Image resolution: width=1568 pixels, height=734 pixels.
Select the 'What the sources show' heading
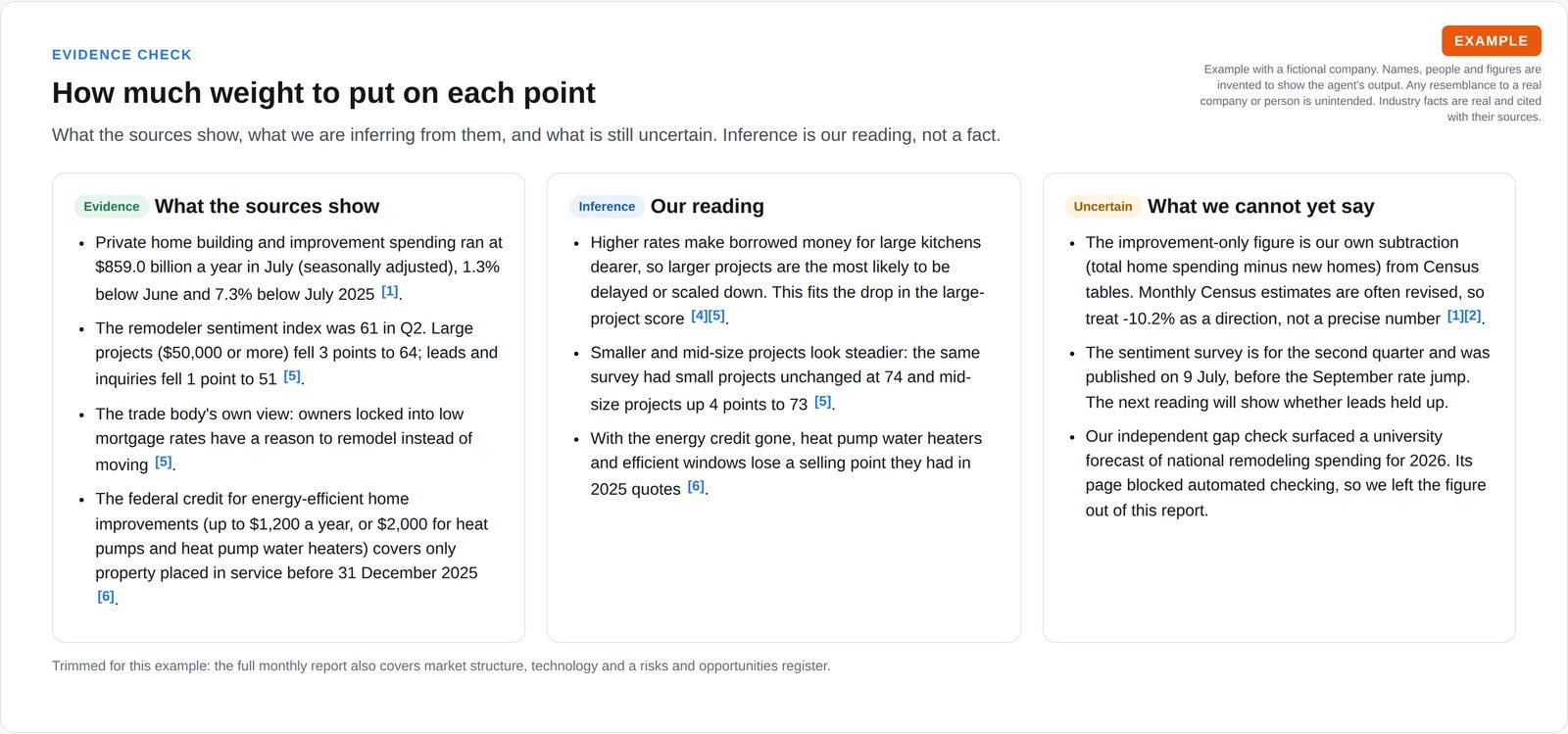click(267, 207)
